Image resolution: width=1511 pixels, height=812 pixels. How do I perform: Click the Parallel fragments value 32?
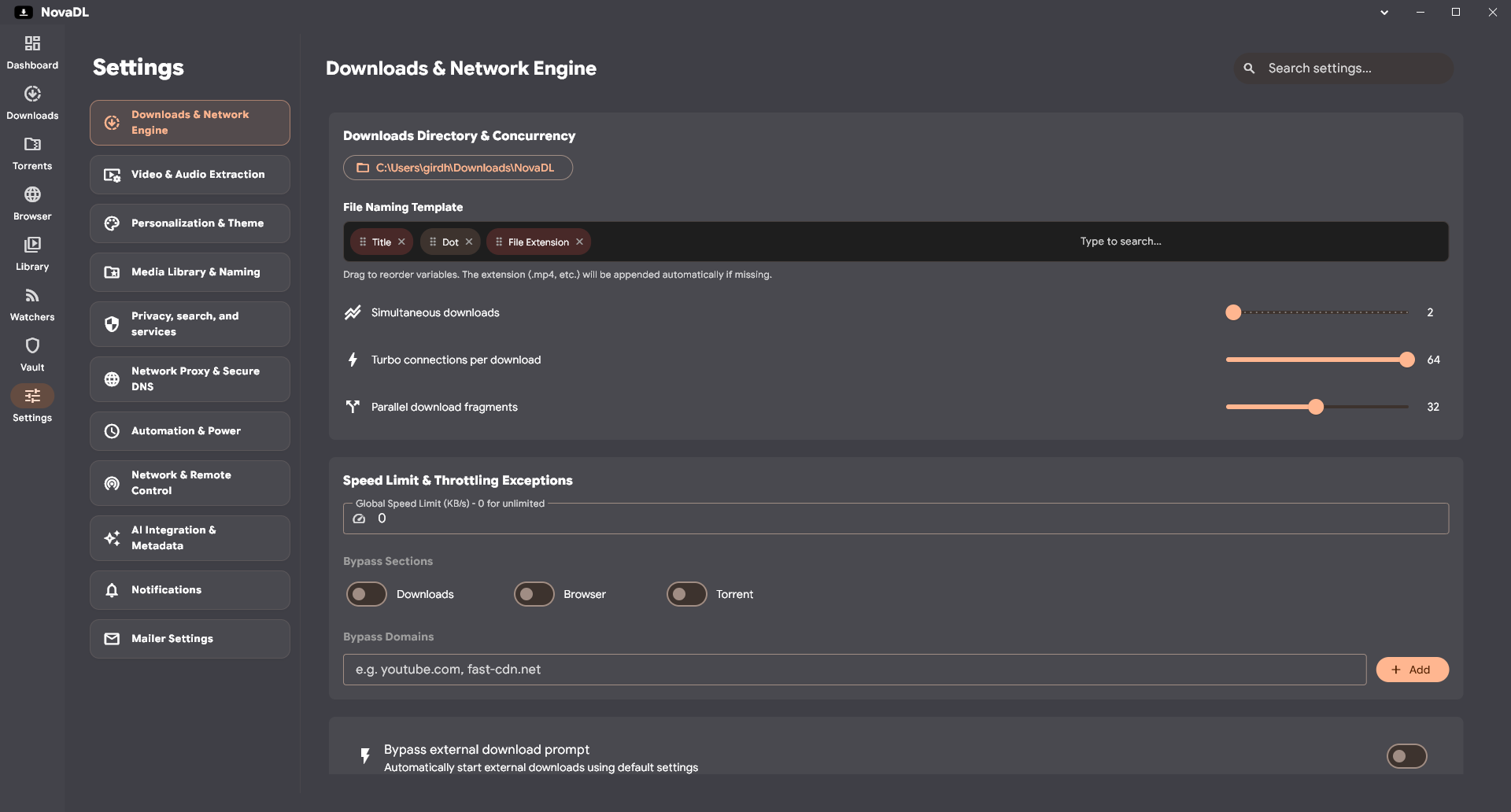tap(1433, 407)
